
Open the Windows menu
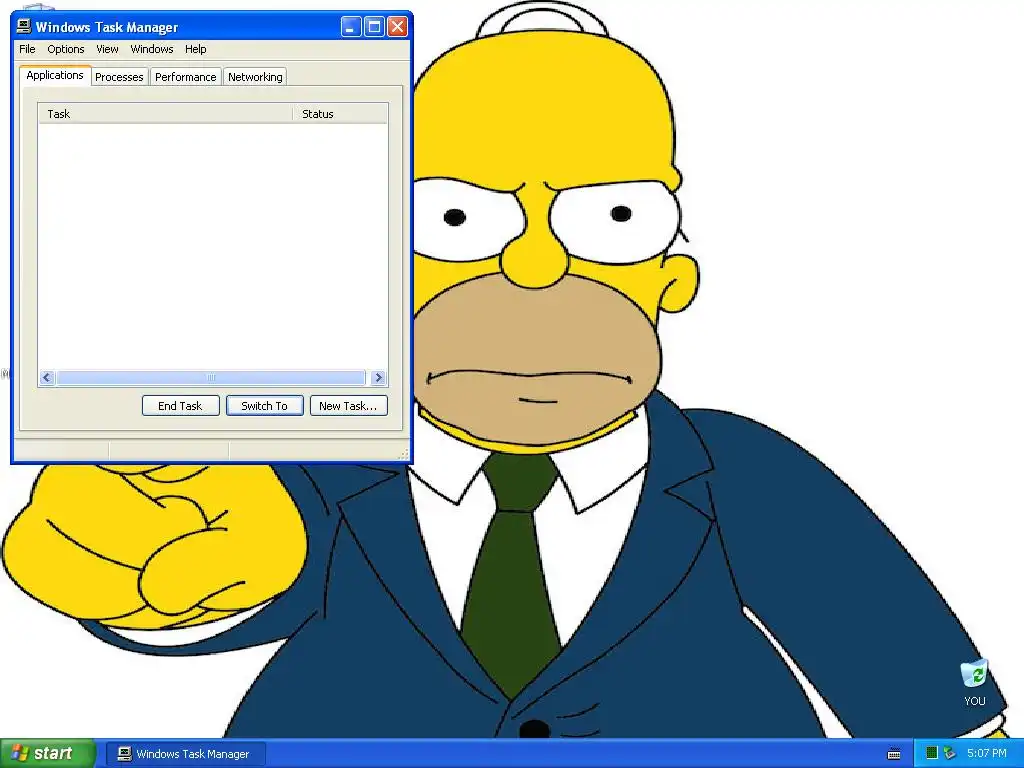(x=152, y=49)
